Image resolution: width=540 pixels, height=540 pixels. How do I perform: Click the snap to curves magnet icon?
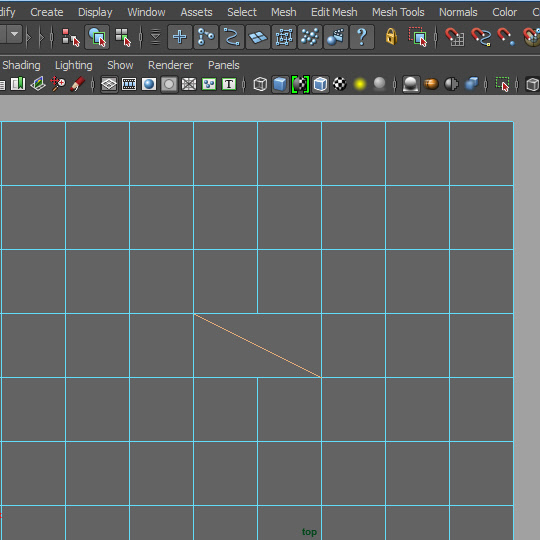[481, 37]
